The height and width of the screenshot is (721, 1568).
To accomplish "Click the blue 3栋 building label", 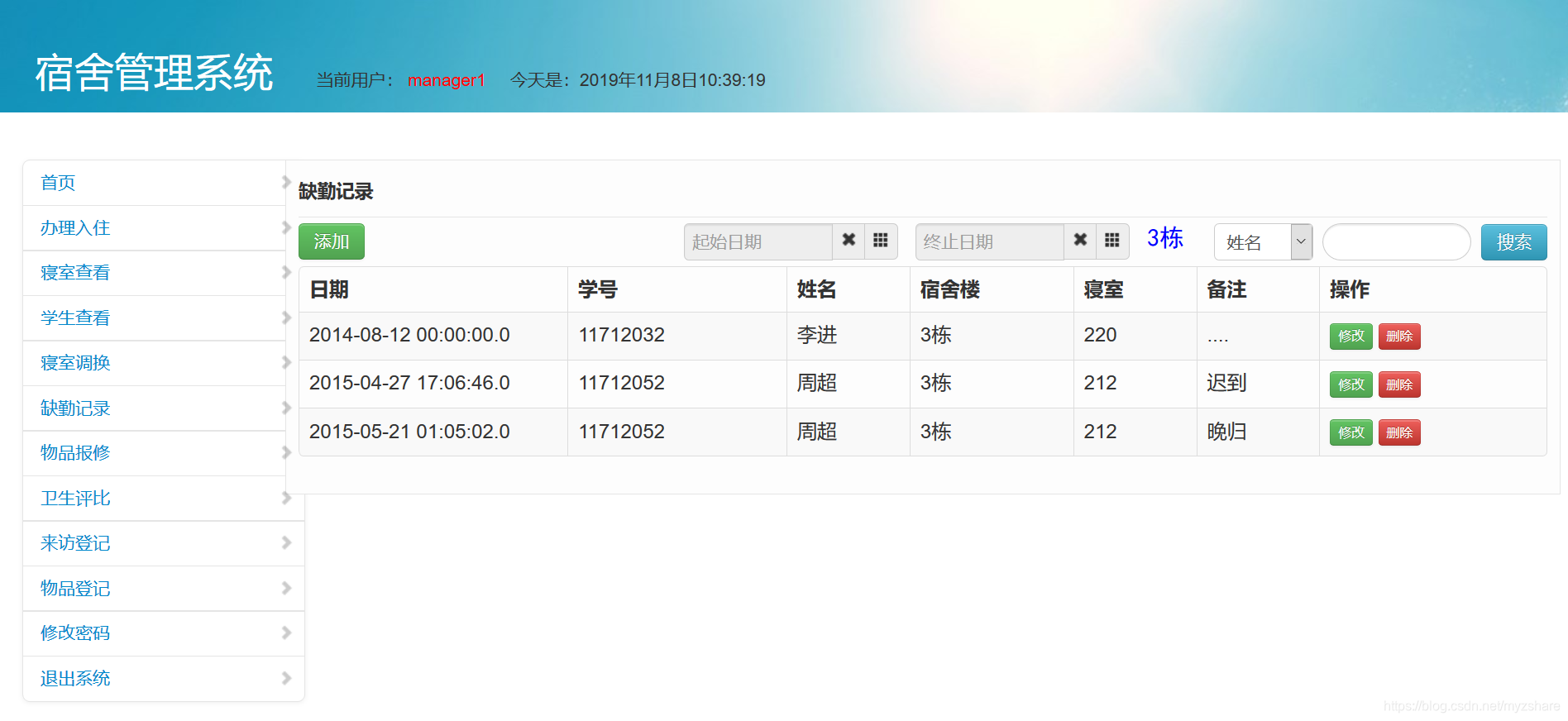I will pos(1165,238).
